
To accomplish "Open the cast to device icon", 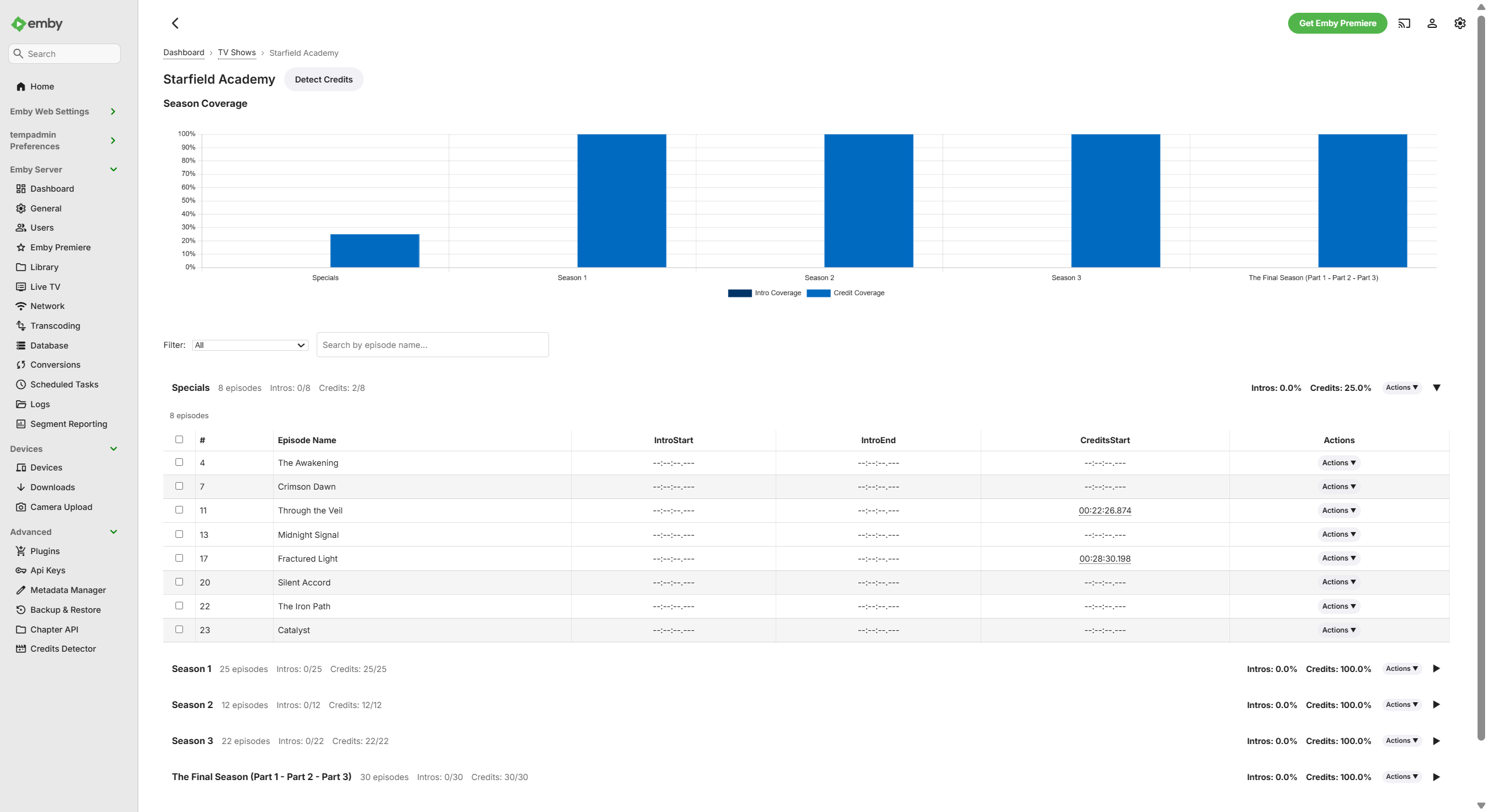I will click(1404, 23).
